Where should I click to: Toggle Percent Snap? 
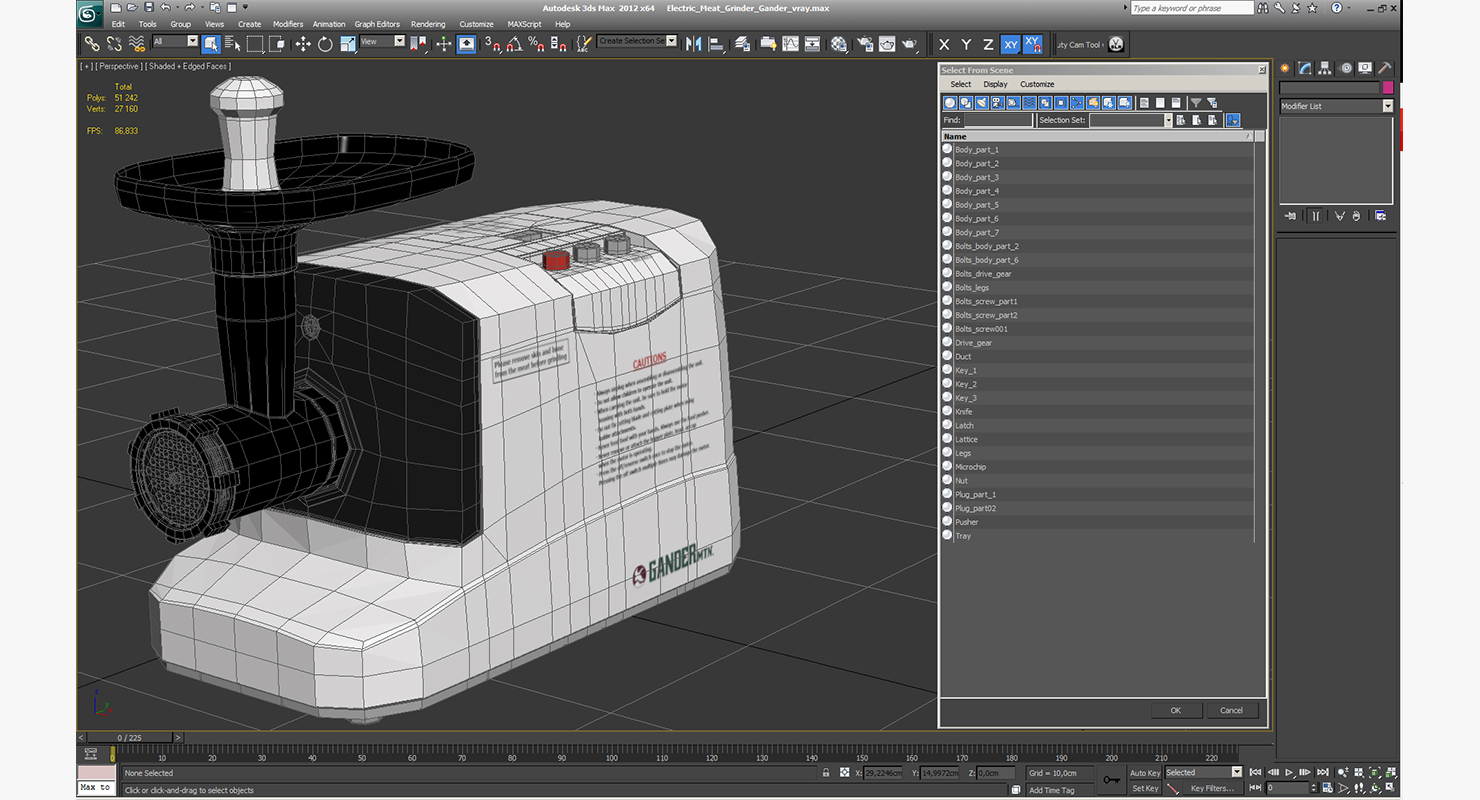point(536,44)
